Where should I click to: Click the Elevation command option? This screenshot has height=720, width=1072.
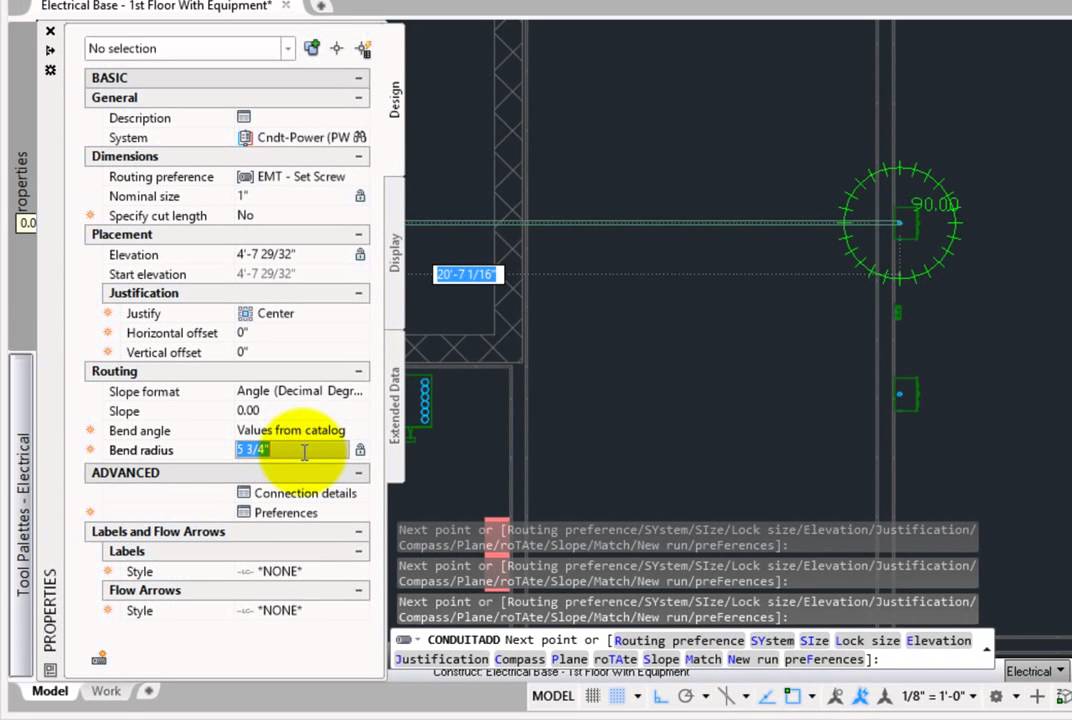939,641
